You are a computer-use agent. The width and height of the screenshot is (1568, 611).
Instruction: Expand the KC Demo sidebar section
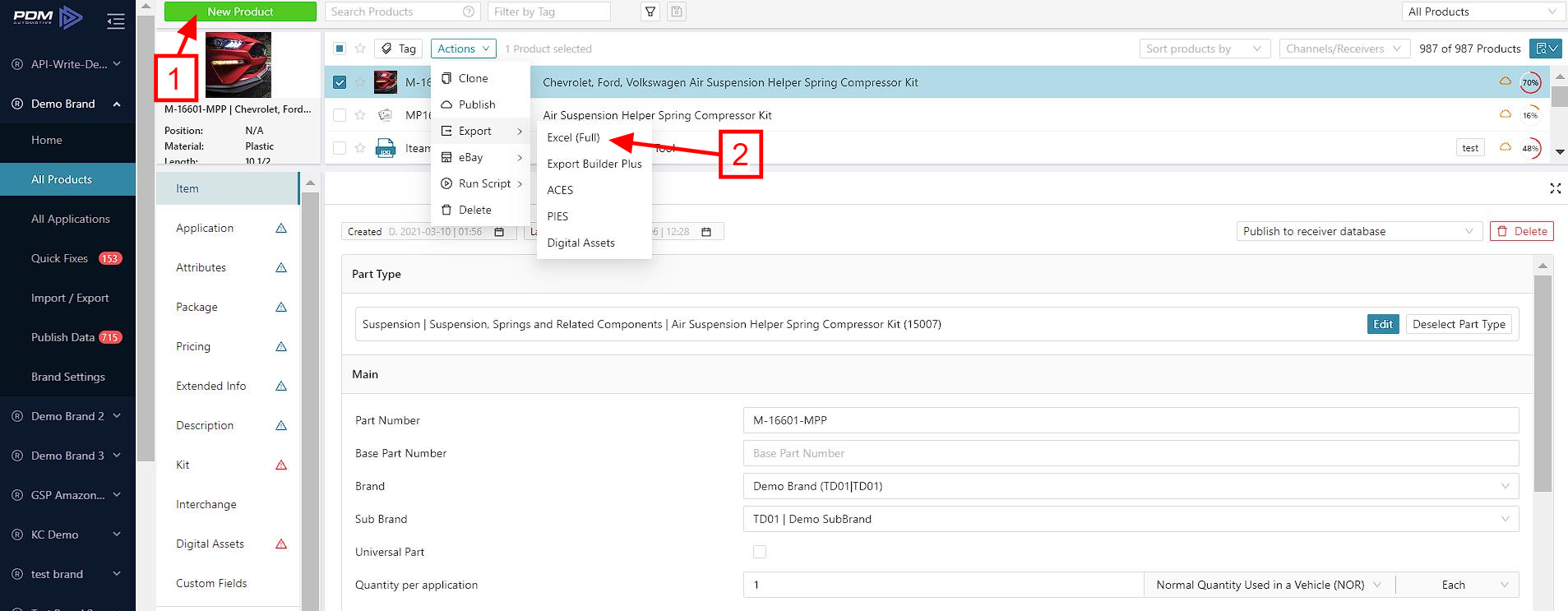click(117, 535)
